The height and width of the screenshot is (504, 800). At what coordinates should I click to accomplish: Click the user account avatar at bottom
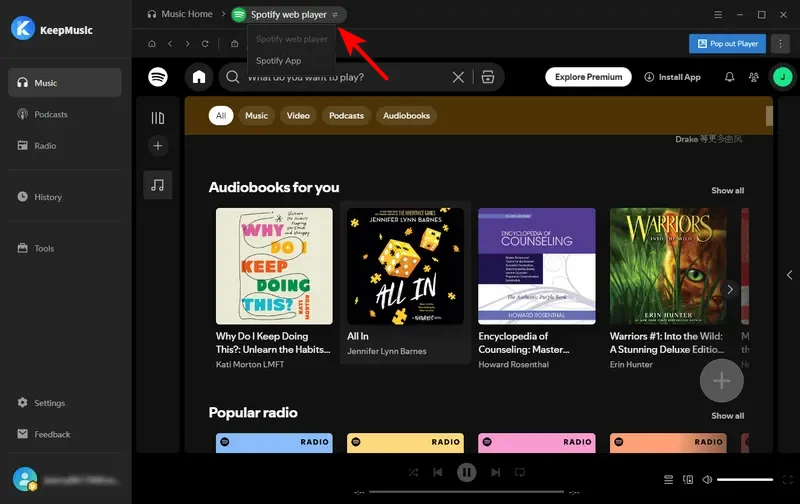pyautogui.click(x=25, y=480)
